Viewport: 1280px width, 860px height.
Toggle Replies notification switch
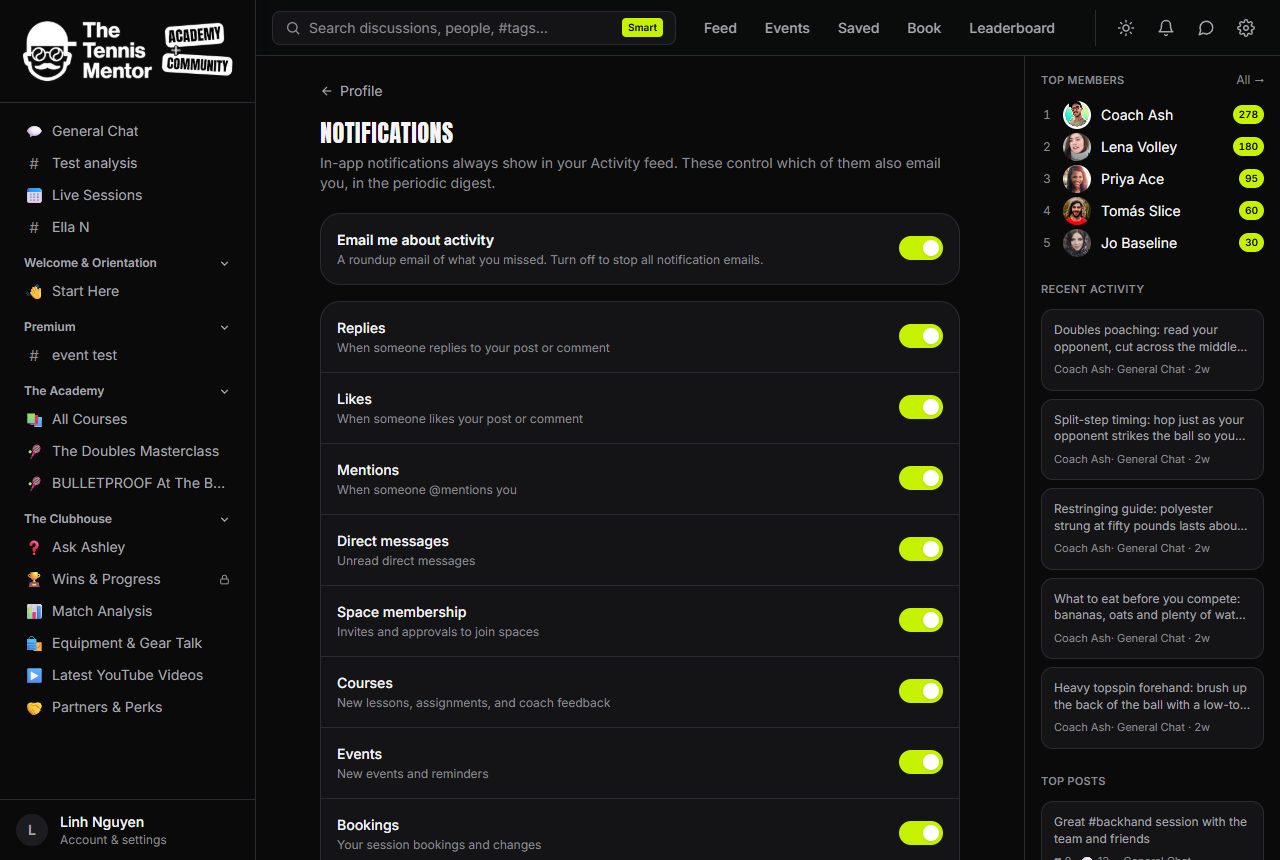921,336
